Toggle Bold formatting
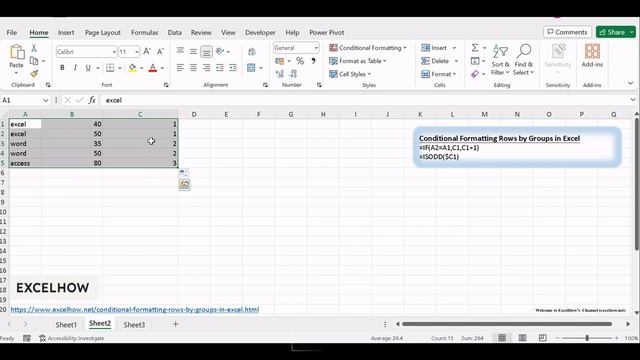The width and height of the screenshot is (640, 360). pyautogui.click(x=62, y=68)
